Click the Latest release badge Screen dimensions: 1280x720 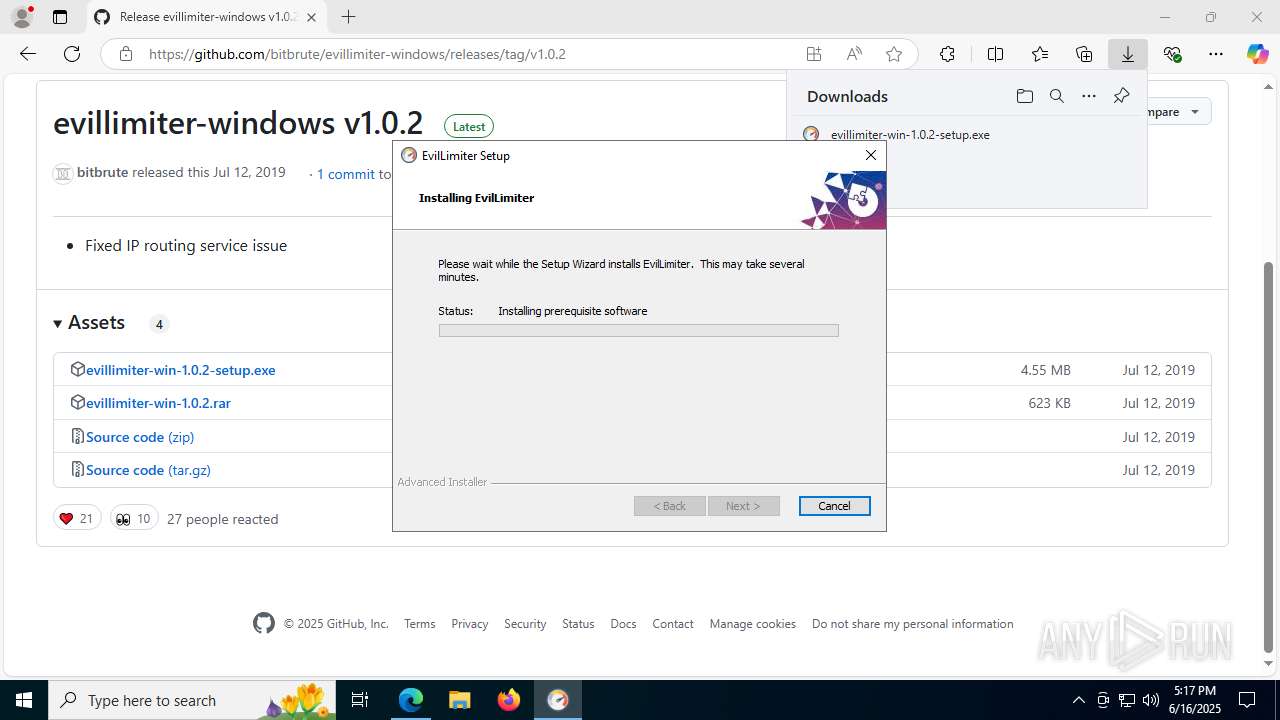469,126
